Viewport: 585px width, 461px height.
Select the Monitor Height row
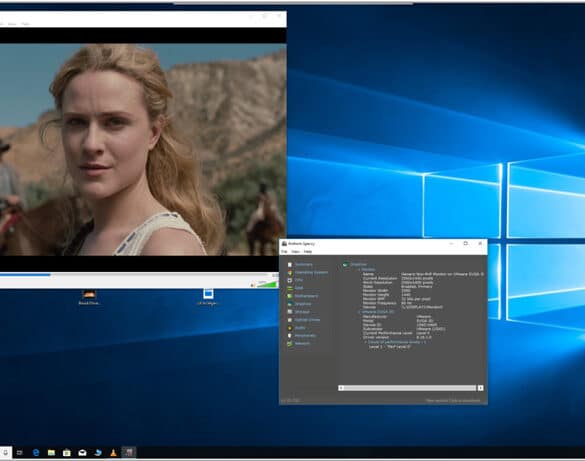point(387,295)
